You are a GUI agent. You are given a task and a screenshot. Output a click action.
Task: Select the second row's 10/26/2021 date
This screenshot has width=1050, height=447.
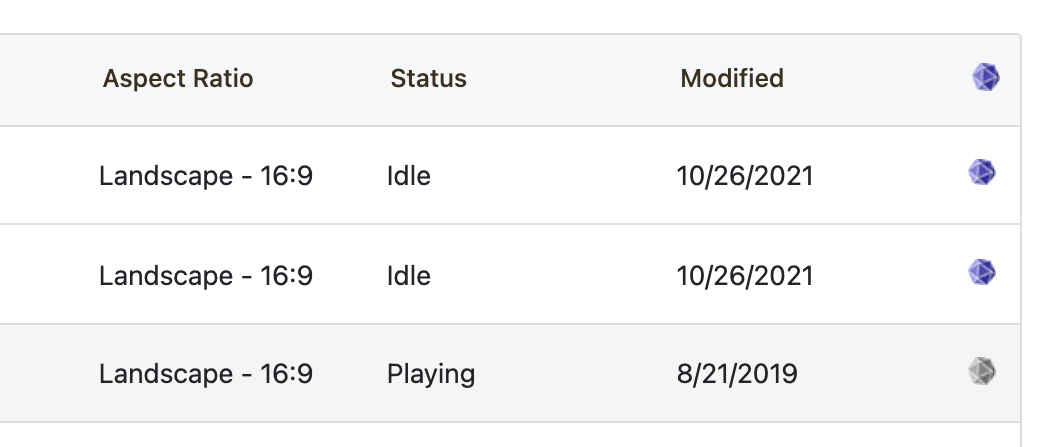point(745,276)
